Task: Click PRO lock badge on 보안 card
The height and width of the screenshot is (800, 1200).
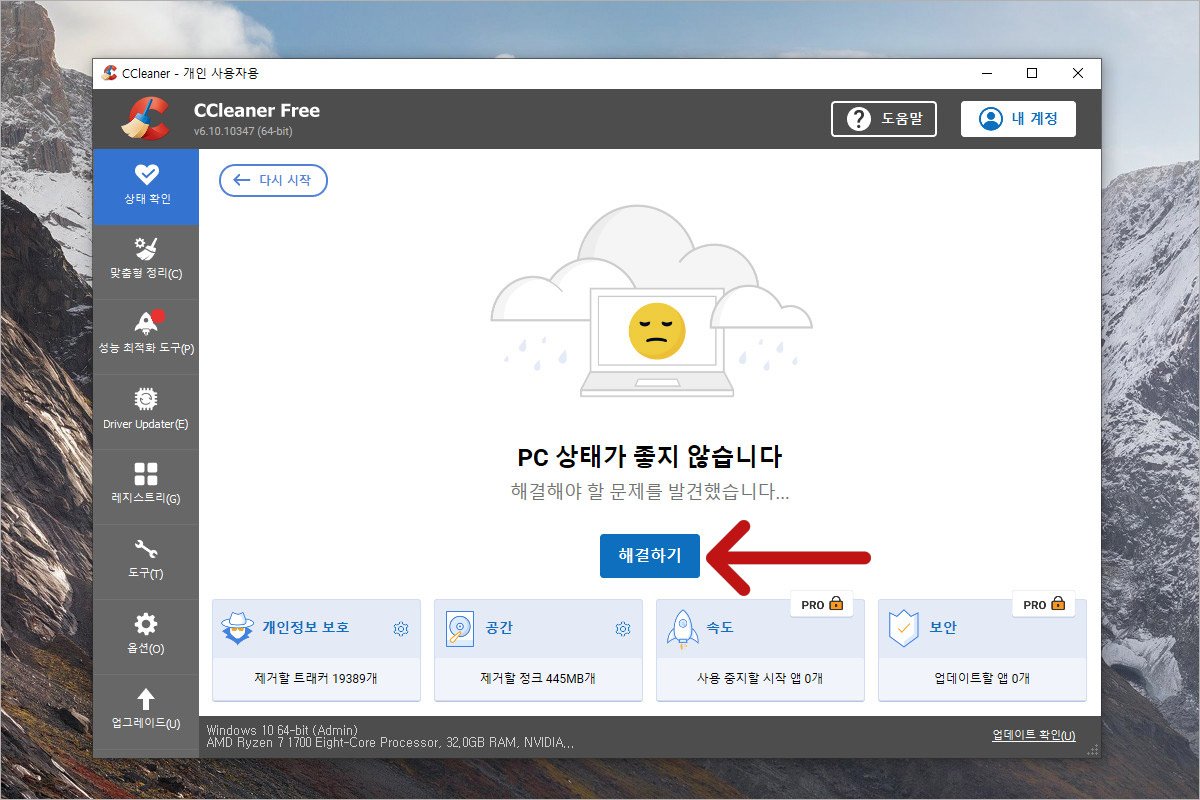Action: coord(1044,604)
